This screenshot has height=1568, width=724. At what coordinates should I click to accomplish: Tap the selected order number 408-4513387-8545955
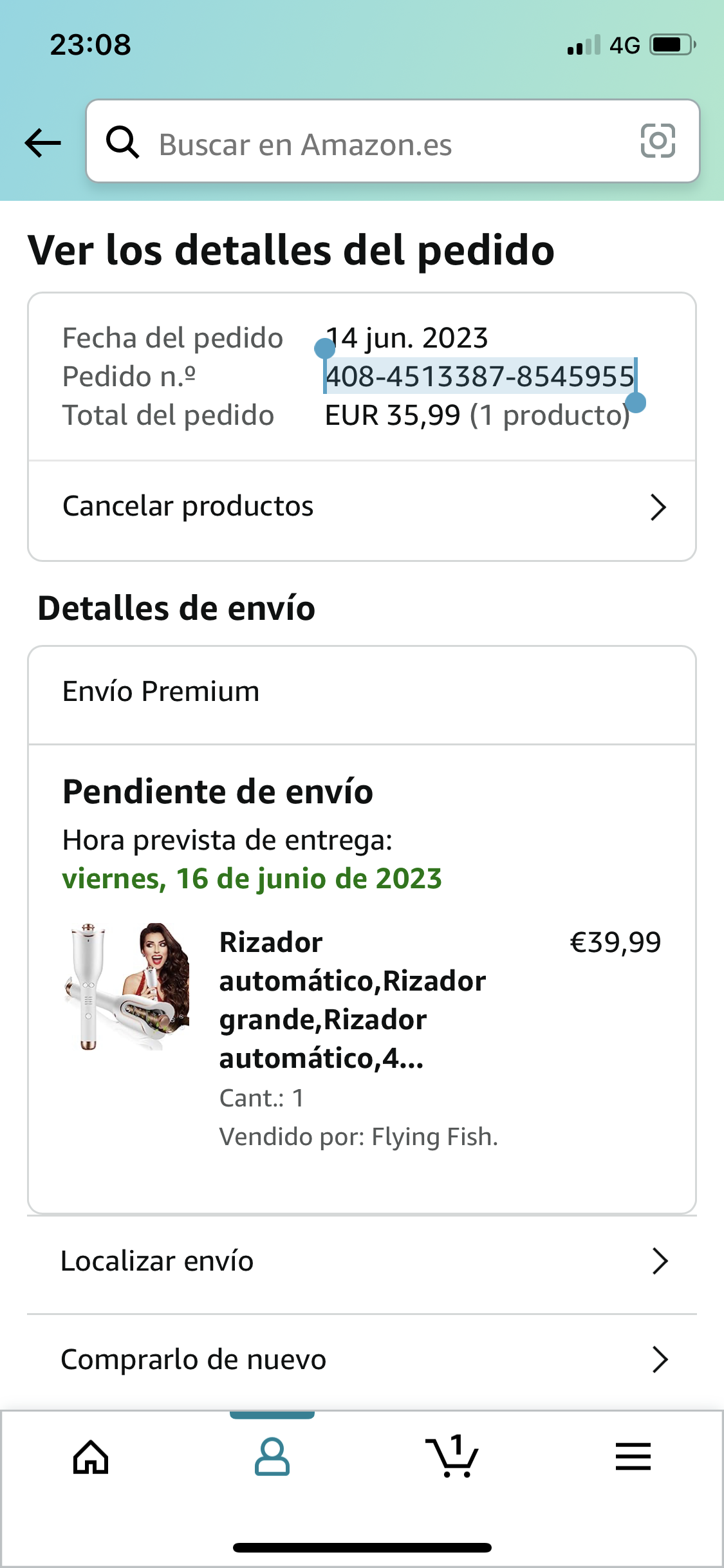480,377
